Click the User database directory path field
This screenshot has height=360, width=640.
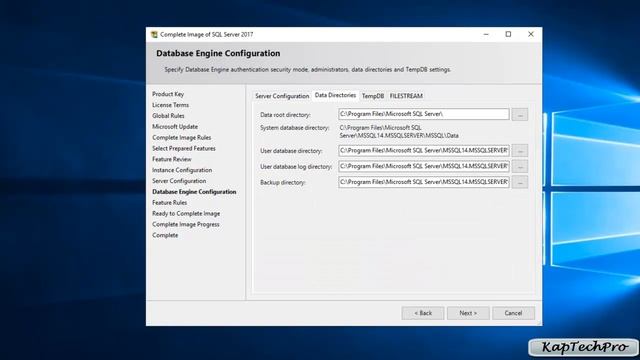coord(424,151)
